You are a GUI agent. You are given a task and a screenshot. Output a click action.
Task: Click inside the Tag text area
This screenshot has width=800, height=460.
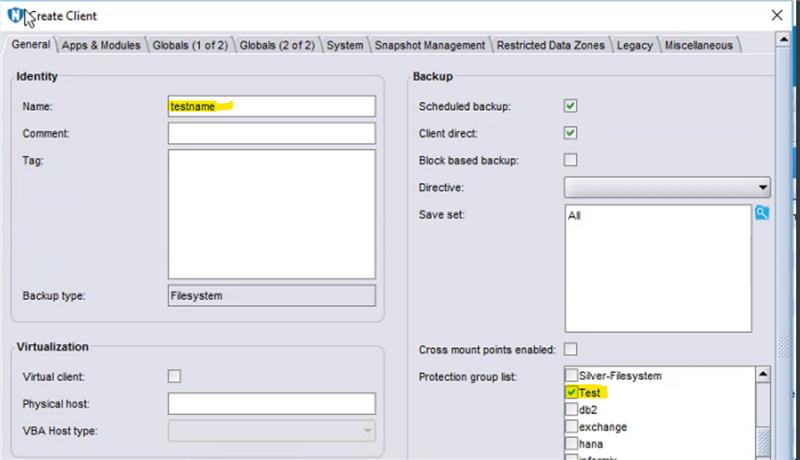click(271, 214)
